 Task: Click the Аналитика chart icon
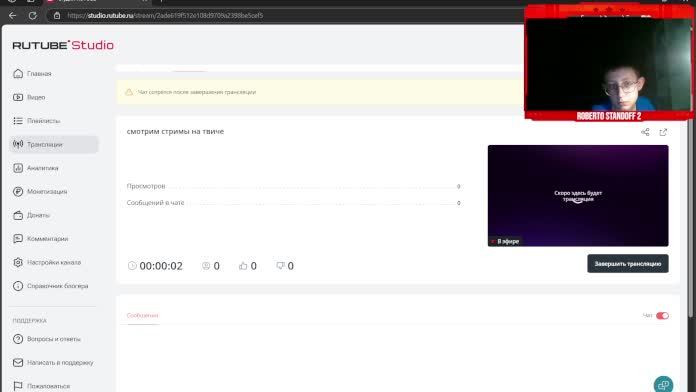[x=18, y=168]
